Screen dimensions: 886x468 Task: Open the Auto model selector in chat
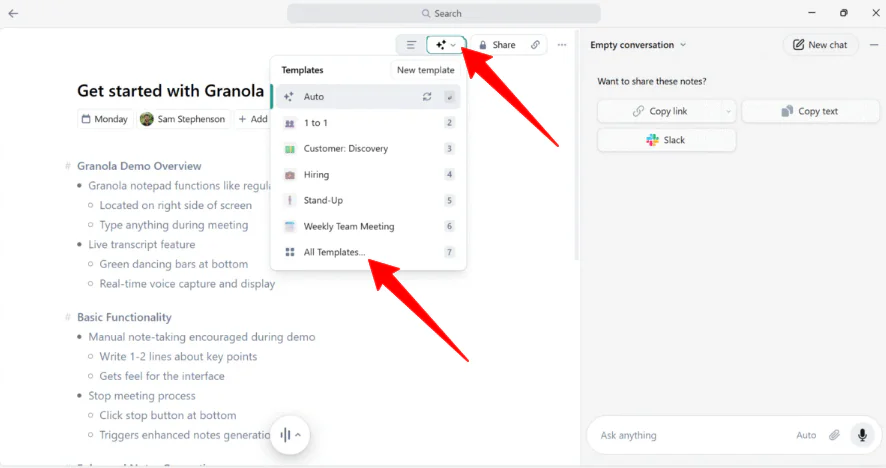(x=806, y=435)
